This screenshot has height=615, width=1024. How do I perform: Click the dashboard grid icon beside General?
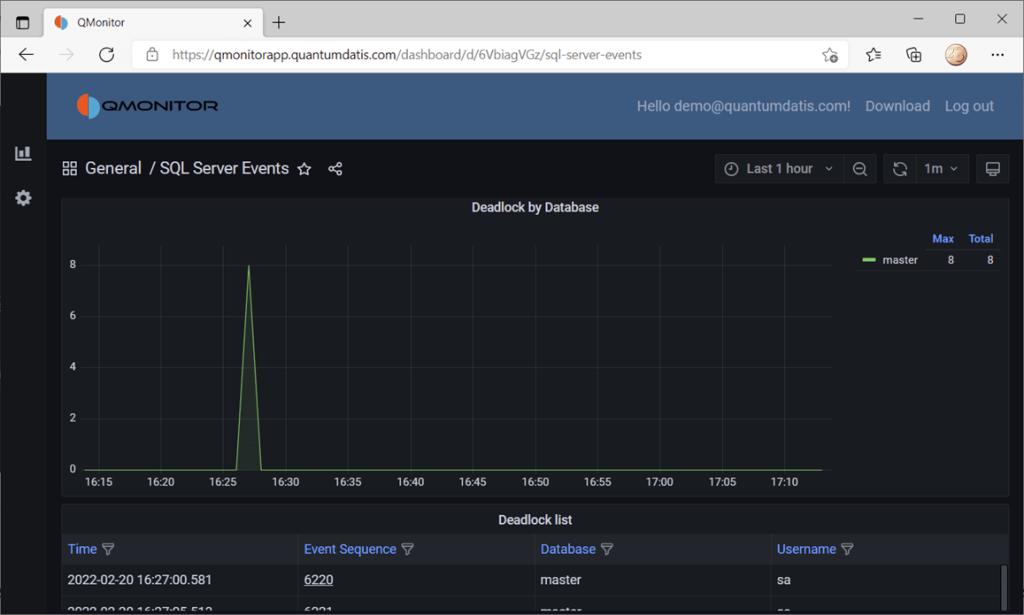(70, 169)
